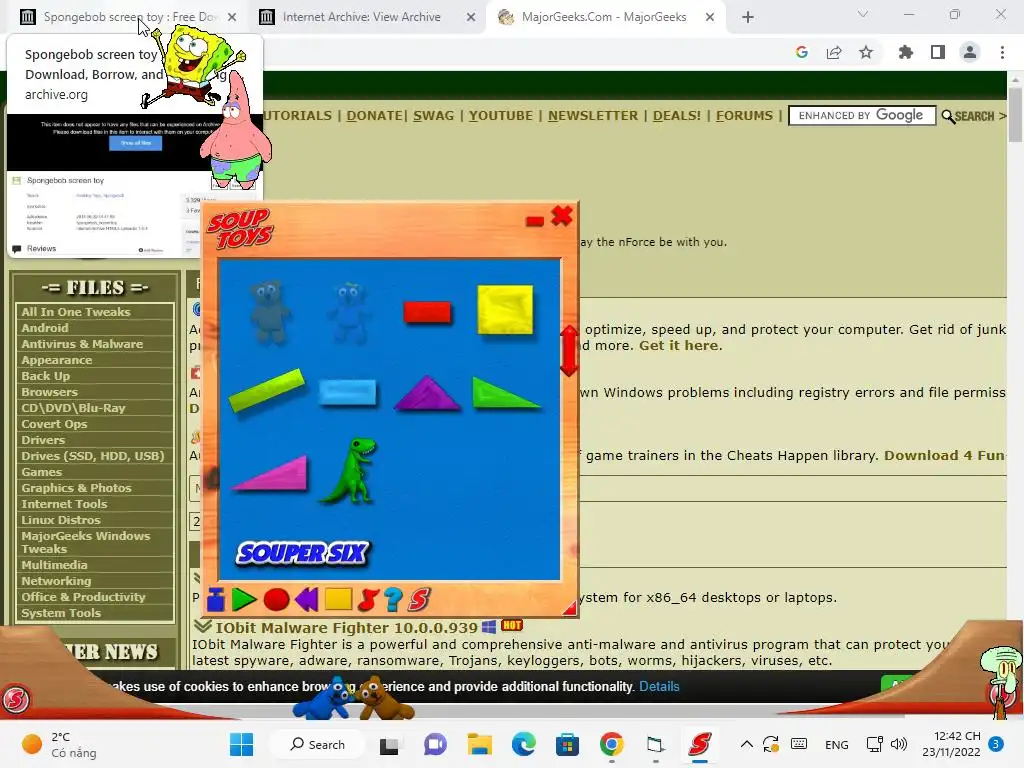This screenshot has width=1024, height=768.
Task: Select the red rectangle block toy
Action: coord(427,312)
